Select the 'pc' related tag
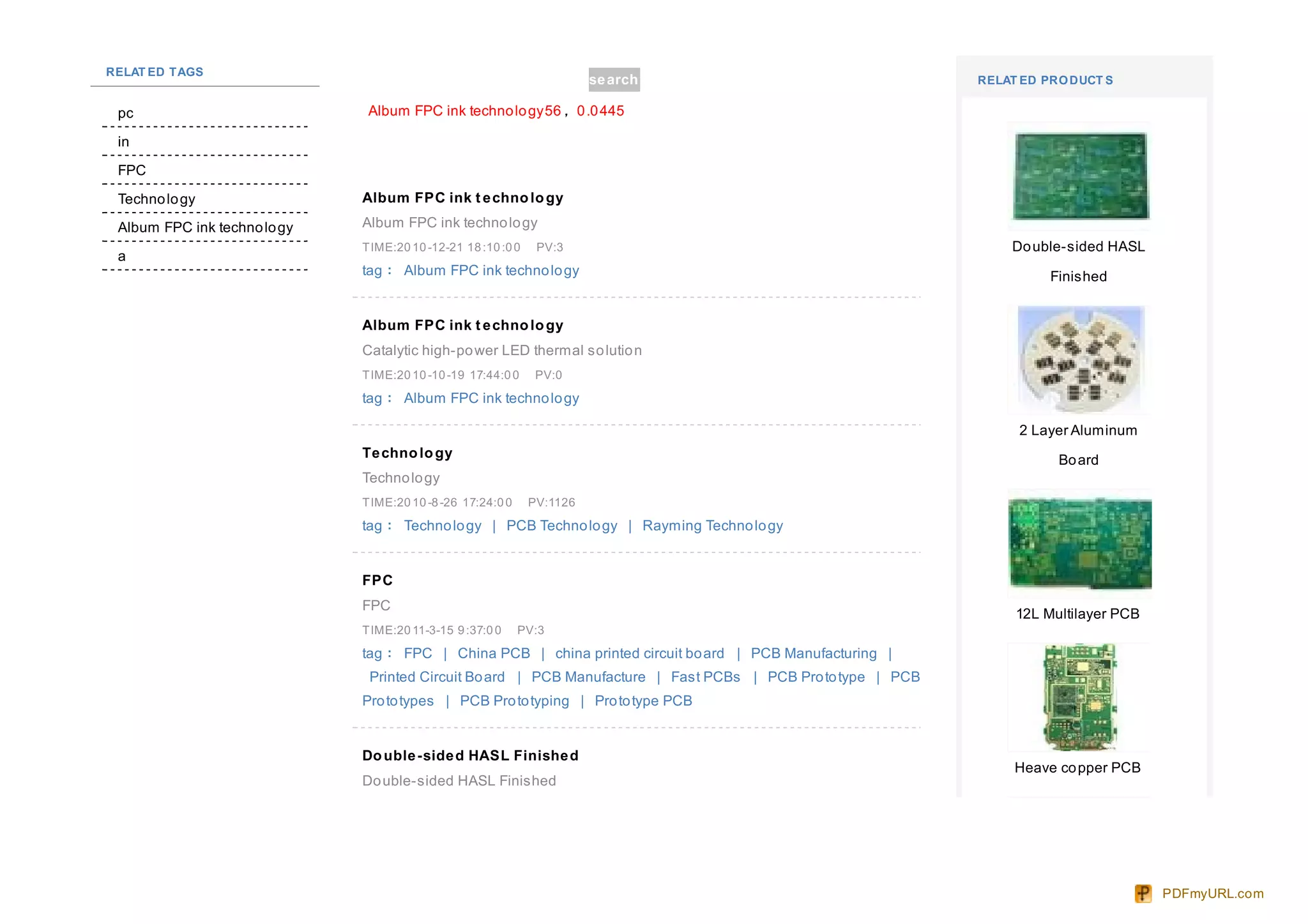Viewport: 1308px width, 924px height. [126, 113]
